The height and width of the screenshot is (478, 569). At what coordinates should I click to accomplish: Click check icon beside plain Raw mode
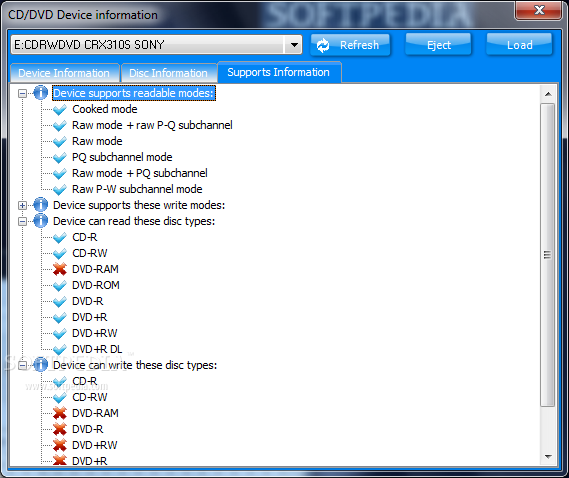pyautogui.click(x=60, y=141)
